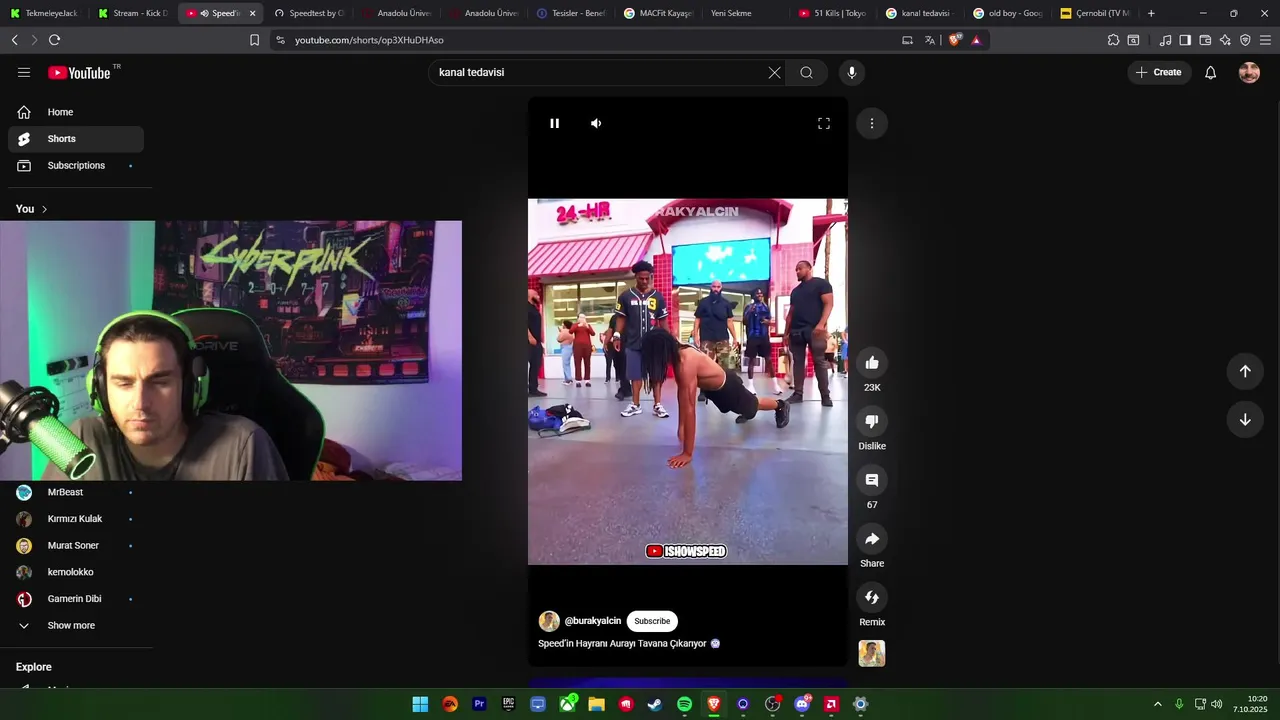Switch to the Çernobil TV tab
Image resolution: width=1280 pixels, height=720 pixels.
1095,13
